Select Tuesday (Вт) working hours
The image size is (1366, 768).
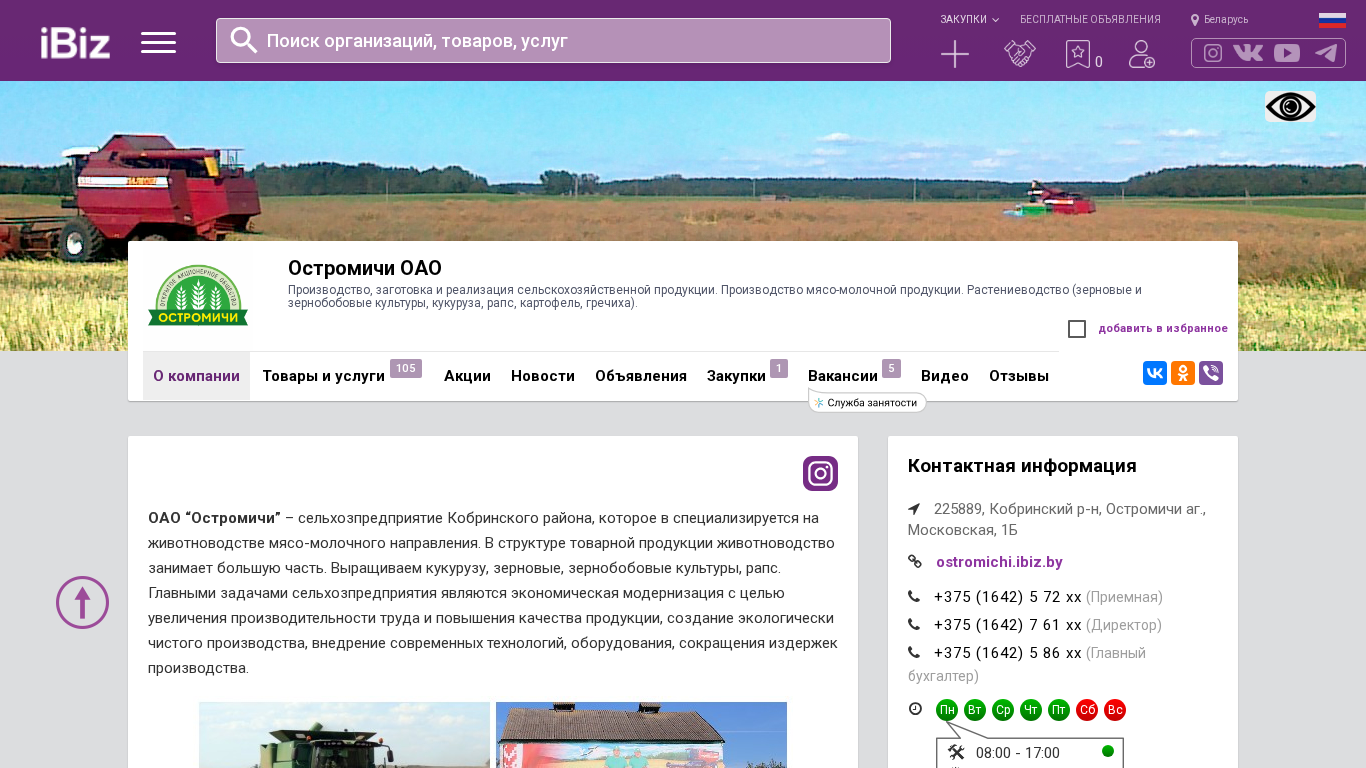pos(975,710)
